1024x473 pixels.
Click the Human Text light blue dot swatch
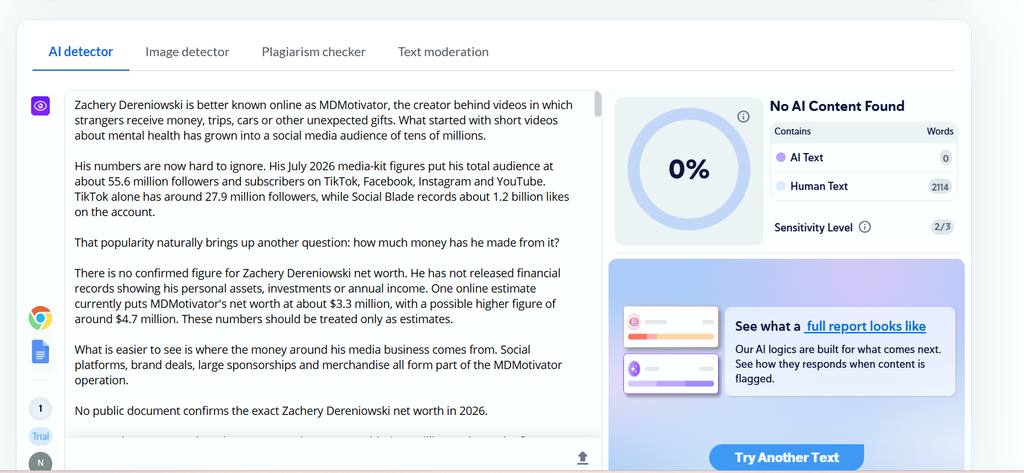click(x=780, y=186)
